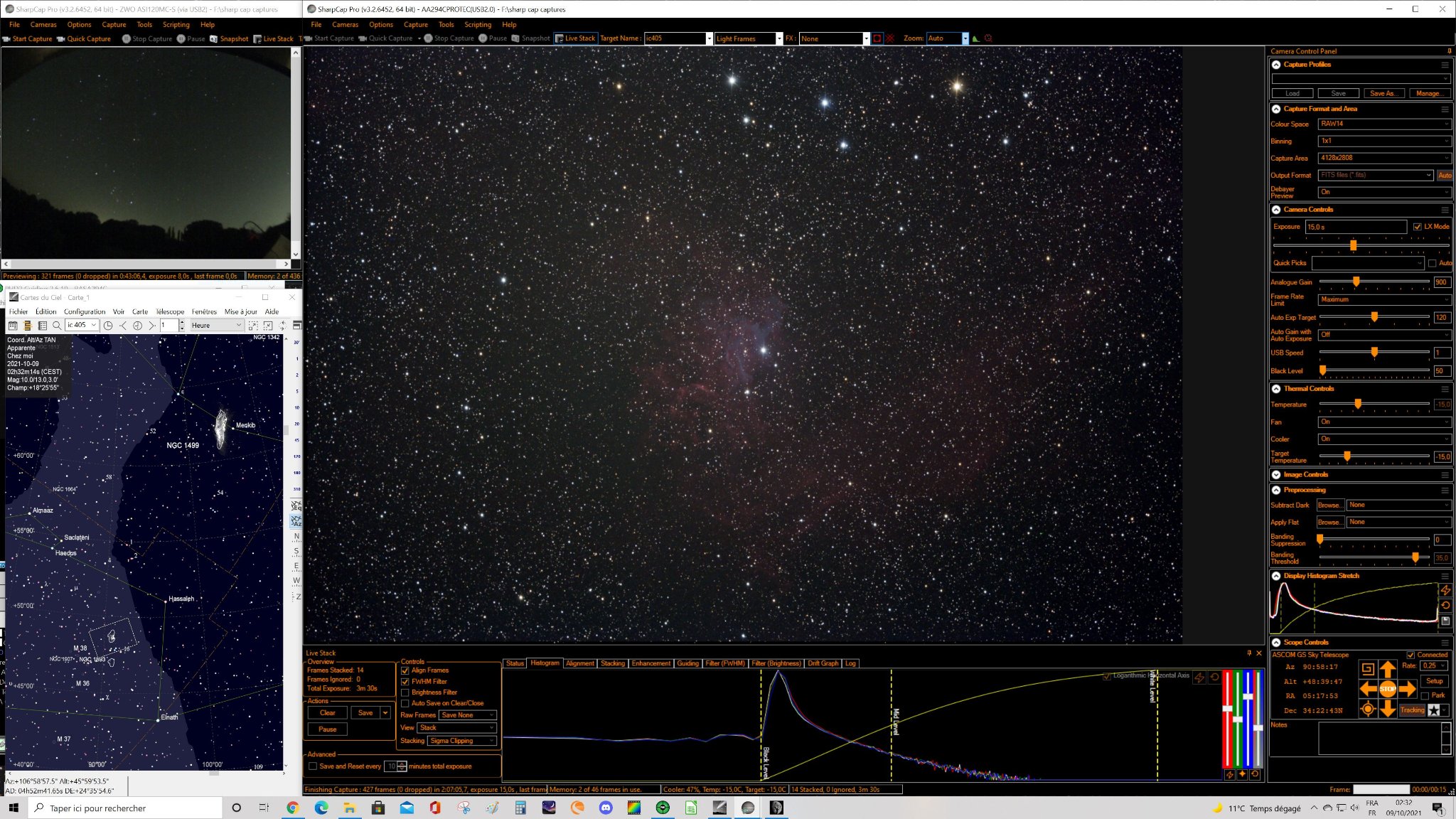Move telescope right with the right arrow
Screen dimensions: 1456x819
tap(1407, 689)
